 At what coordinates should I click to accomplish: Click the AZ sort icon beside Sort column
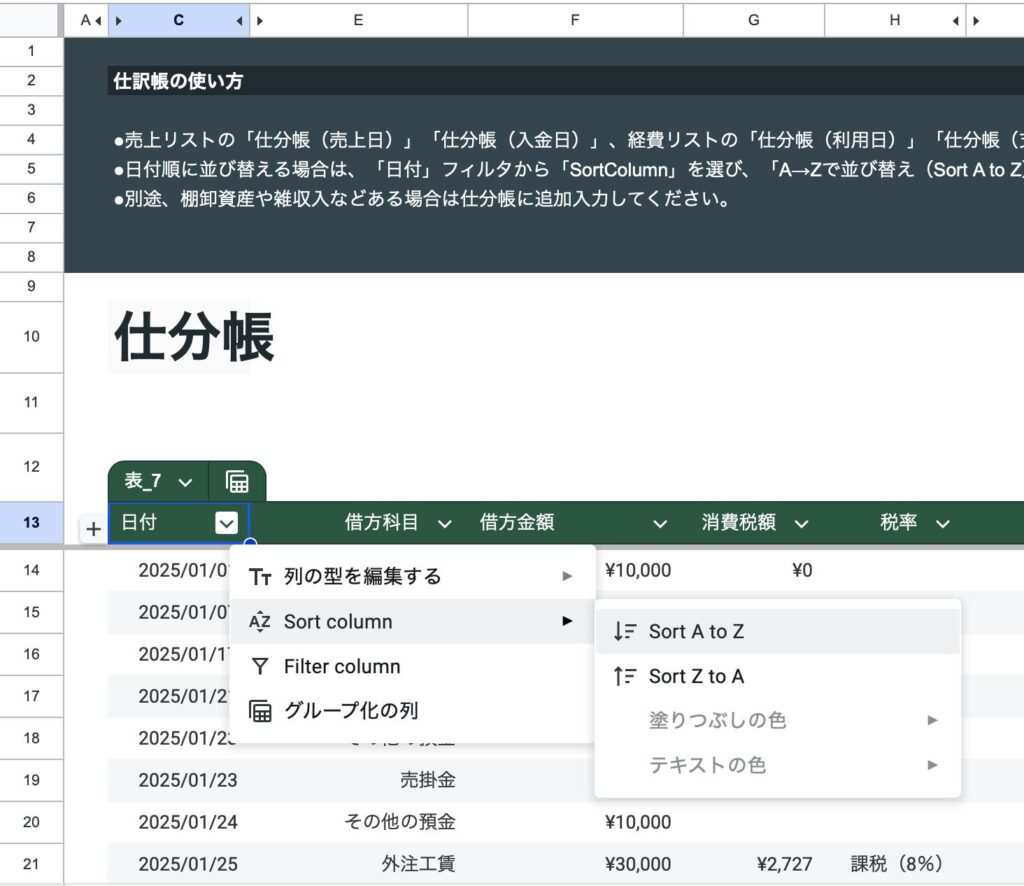tap(260, 622)
